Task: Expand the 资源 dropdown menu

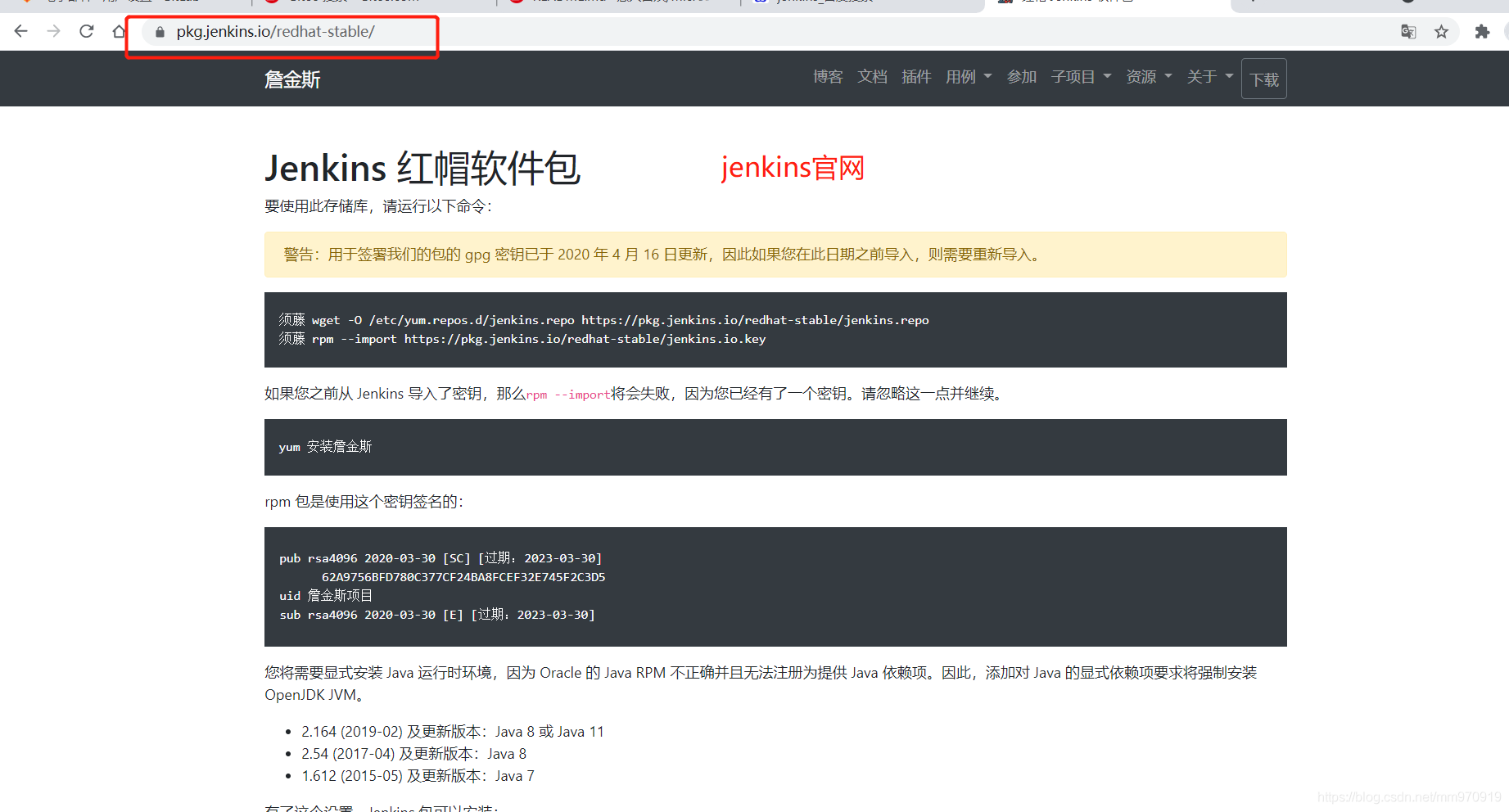Action: click(1149, 77)
